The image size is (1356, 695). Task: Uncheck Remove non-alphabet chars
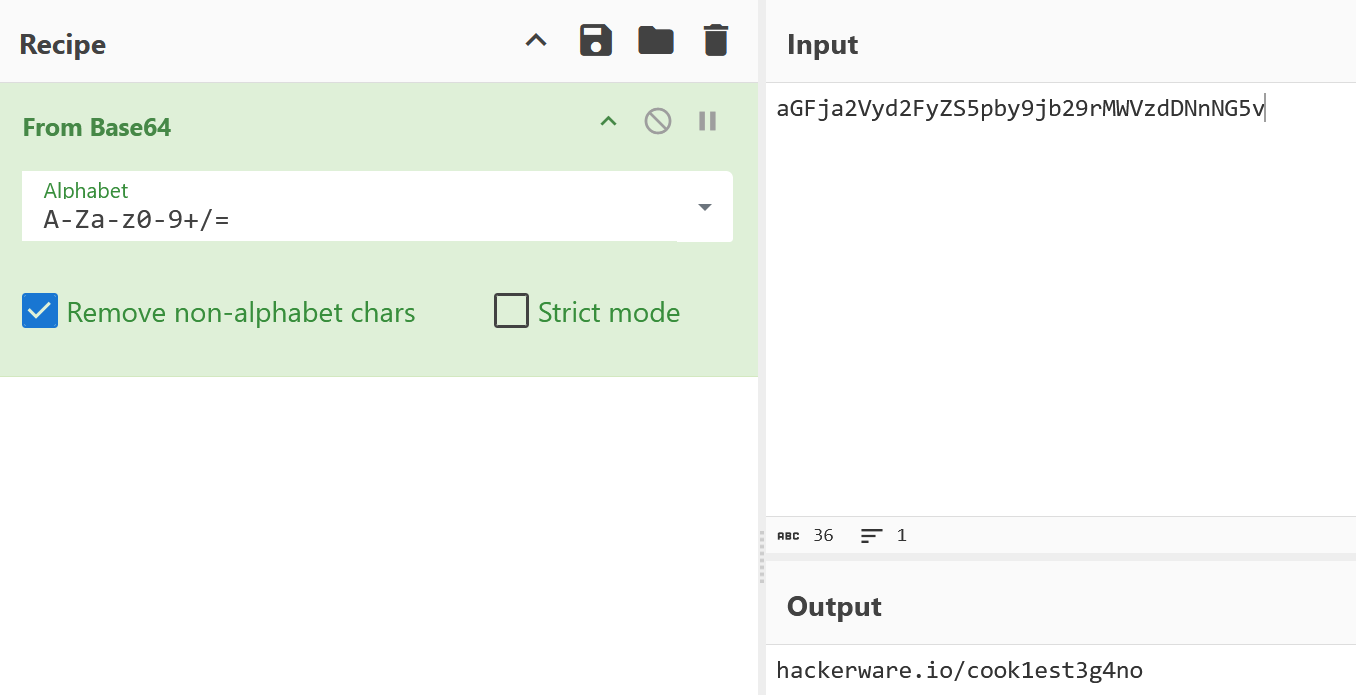pos(40,312)
